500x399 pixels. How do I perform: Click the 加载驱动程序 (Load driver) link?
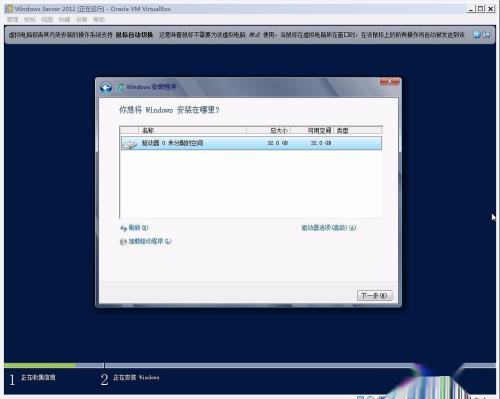[x=150, y=241]
